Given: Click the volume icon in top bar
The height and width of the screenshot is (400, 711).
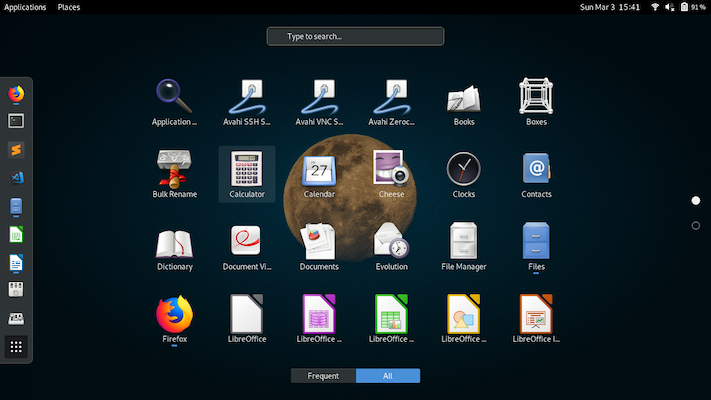Looking at the screenshot, I should [x=670, y=7].
